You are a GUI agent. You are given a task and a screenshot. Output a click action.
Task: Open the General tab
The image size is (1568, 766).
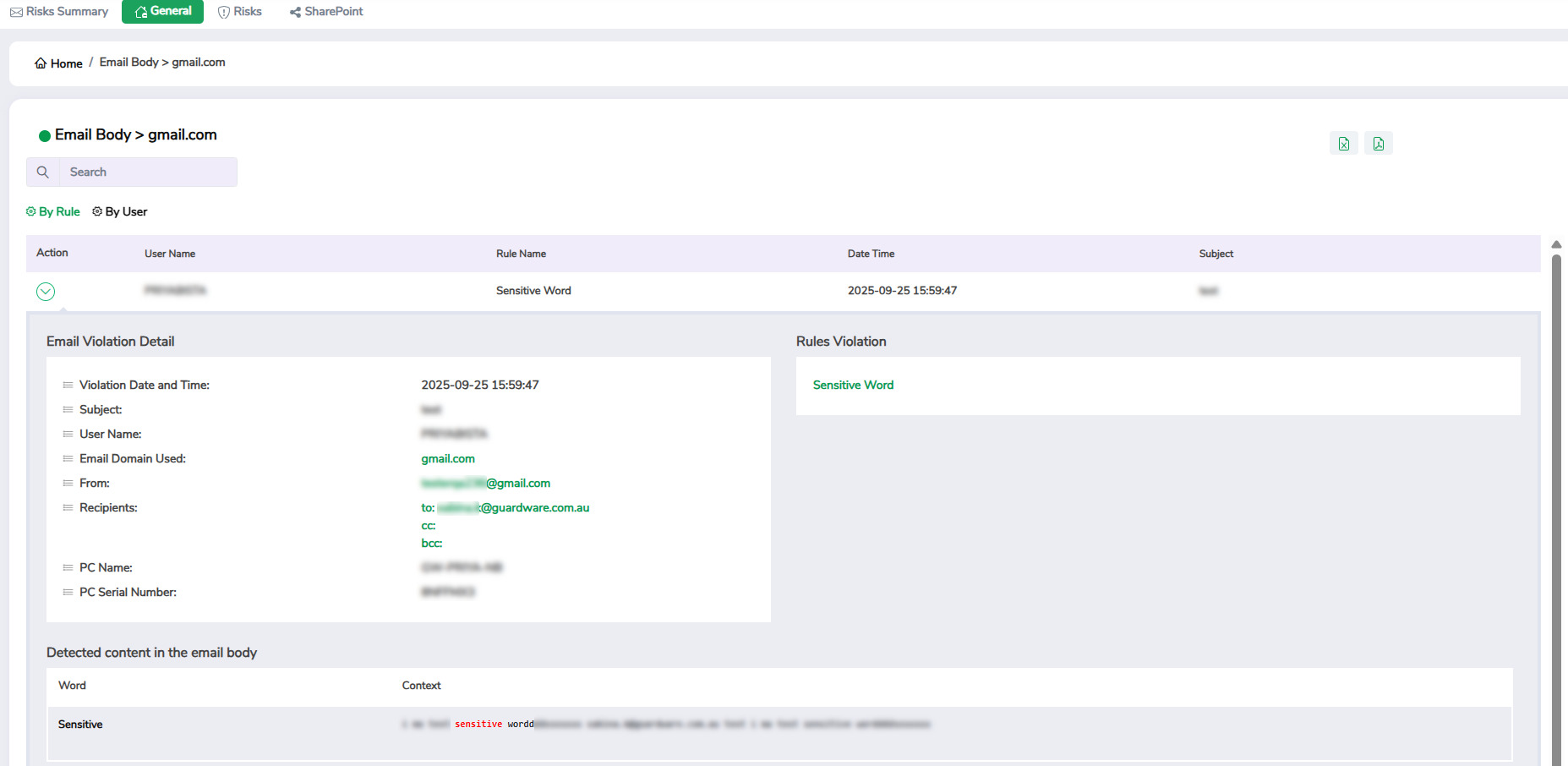[x=162, y=11]
